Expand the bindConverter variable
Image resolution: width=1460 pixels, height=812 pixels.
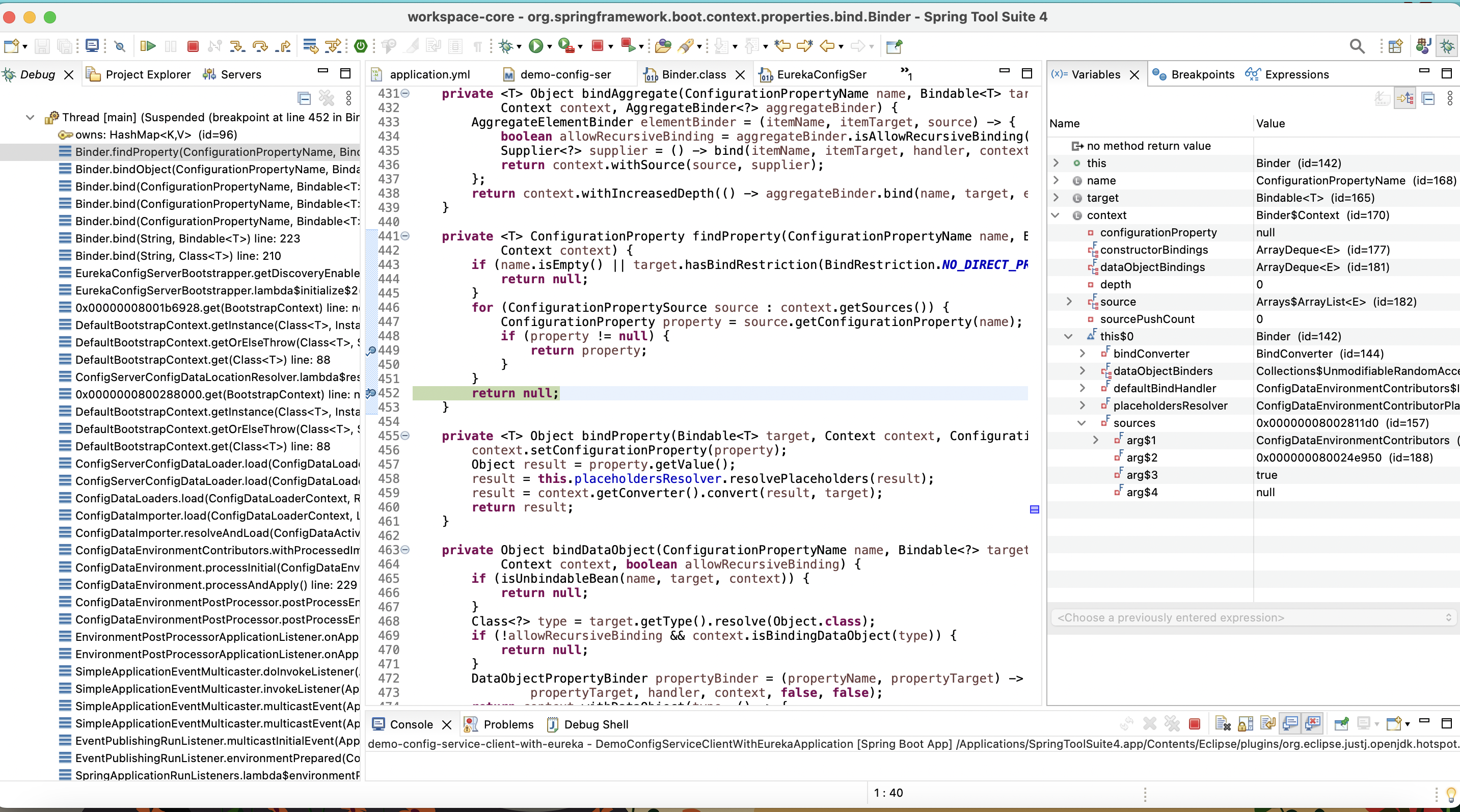(x=1083, y=353)
